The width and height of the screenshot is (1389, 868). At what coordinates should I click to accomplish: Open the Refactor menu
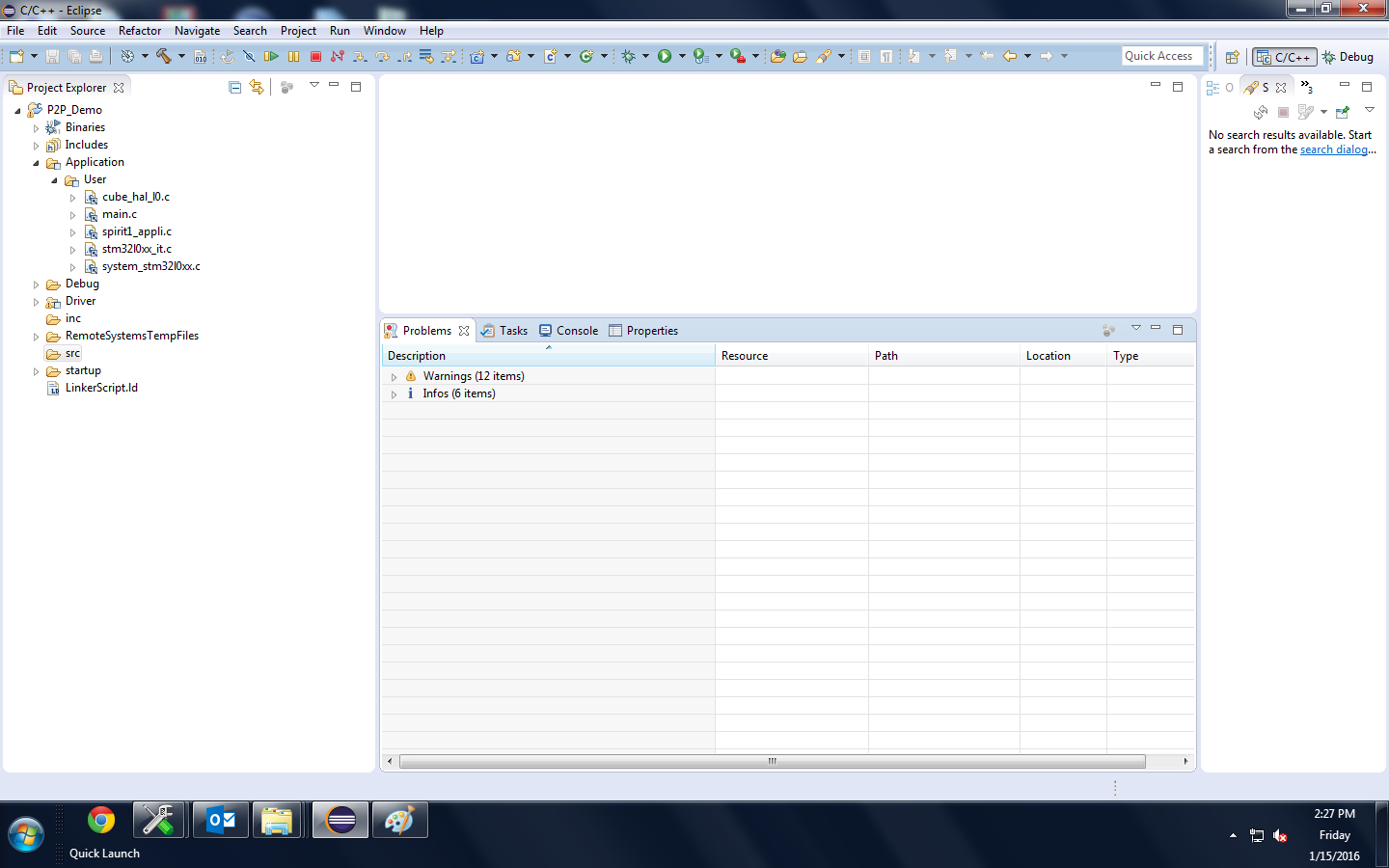click(x=140, y=31)
